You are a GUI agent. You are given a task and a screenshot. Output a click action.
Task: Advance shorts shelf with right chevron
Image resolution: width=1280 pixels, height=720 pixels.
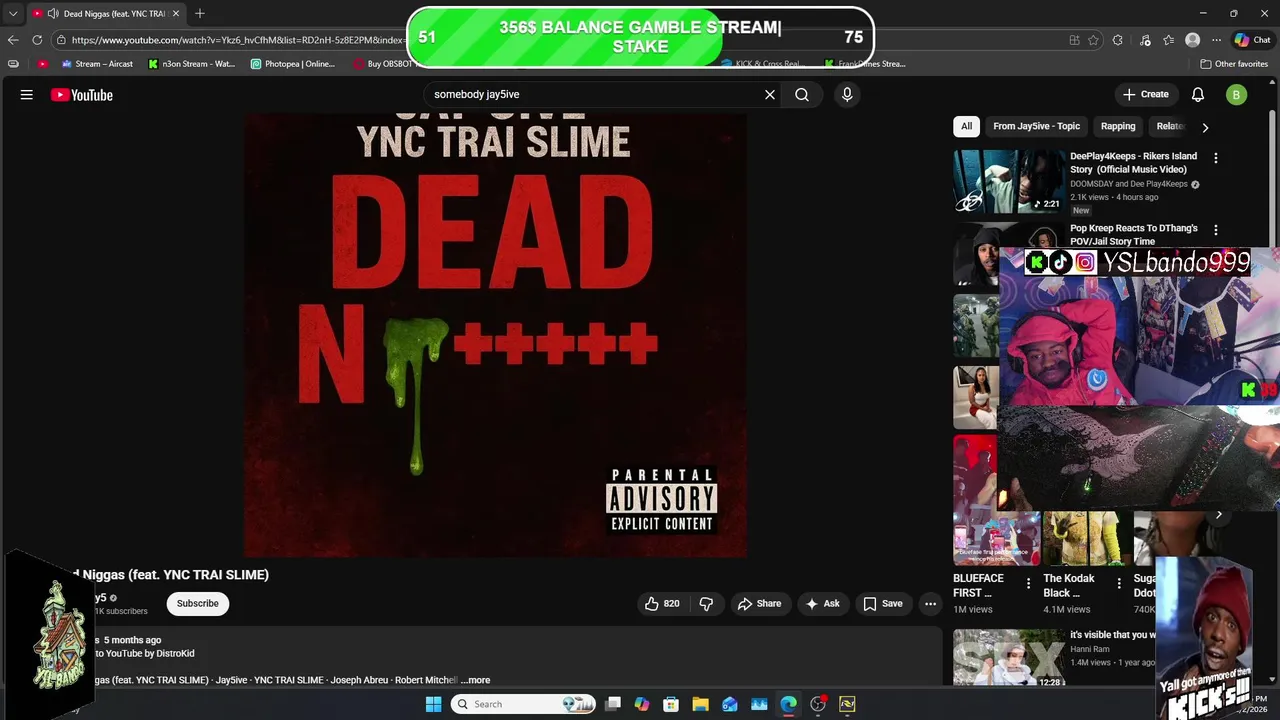click(1218, 514)
